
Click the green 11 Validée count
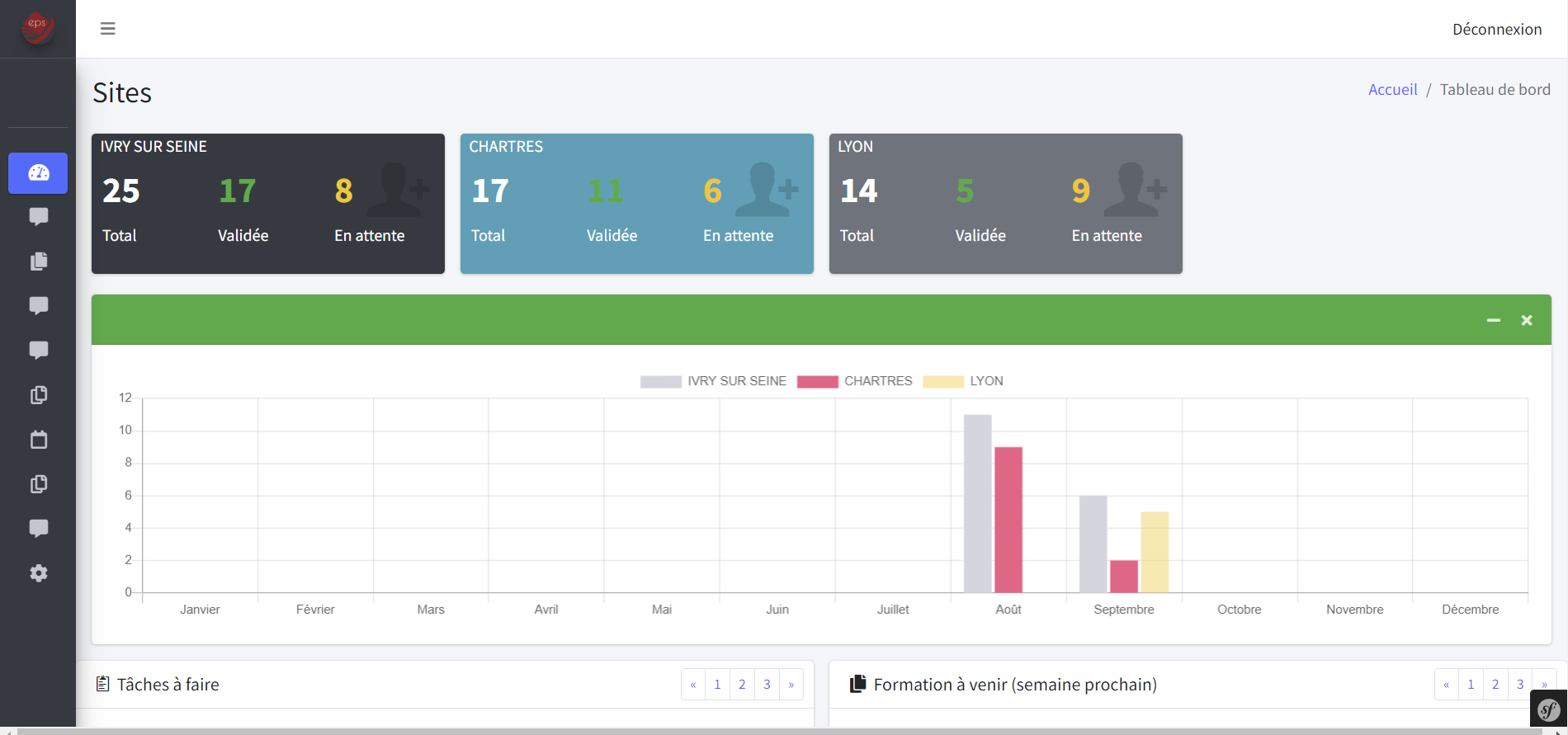pos(606,191)
